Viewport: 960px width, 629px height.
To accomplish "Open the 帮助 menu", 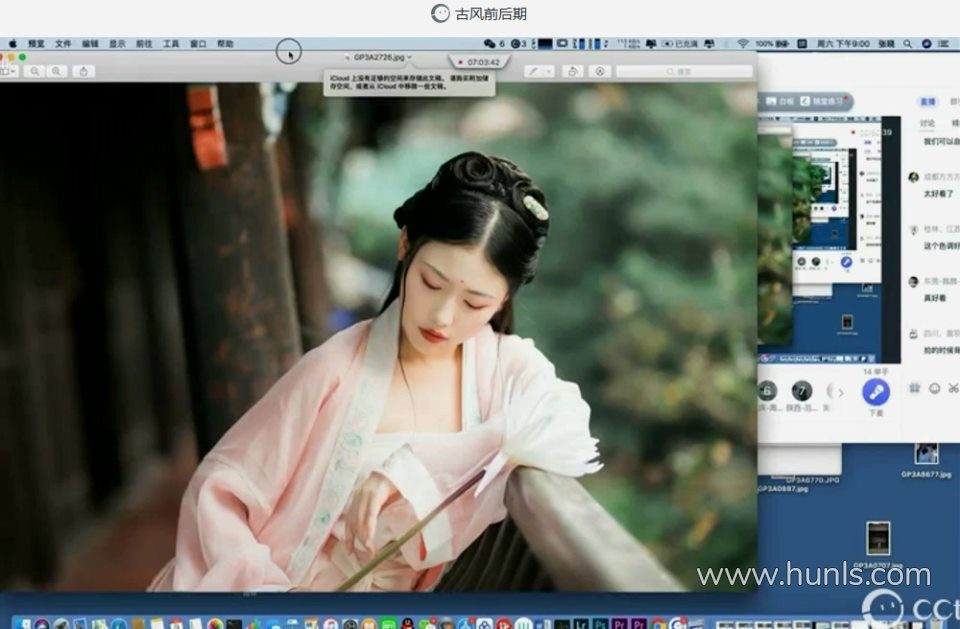I will pos(225,43).
